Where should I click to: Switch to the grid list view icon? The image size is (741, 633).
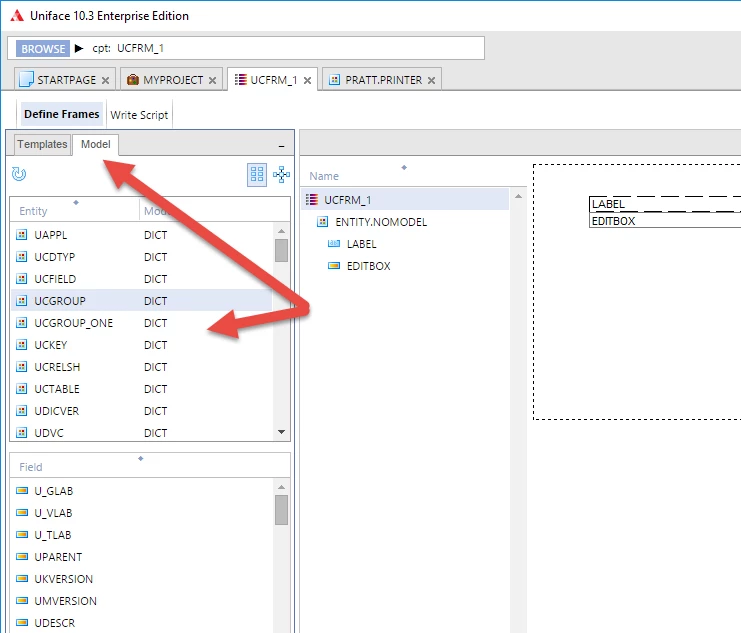pyautogui.click(x=257, y=174)
